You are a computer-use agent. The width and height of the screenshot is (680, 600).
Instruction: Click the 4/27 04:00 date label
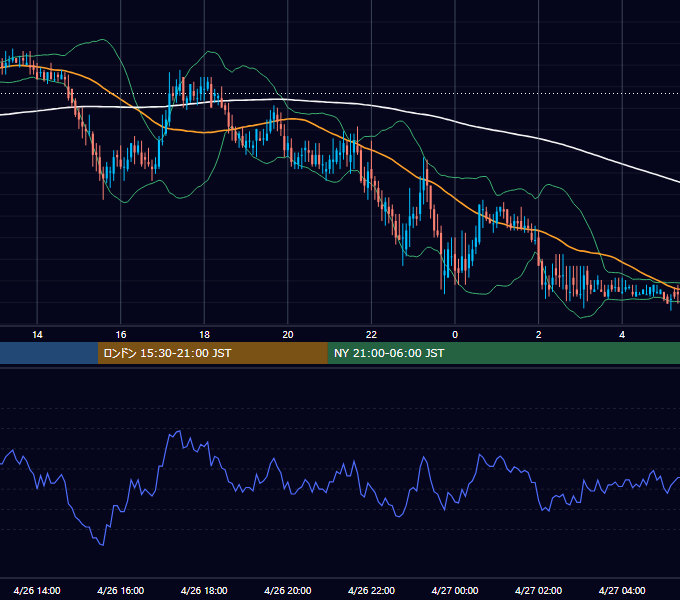pyautogui.click(x=622, y=590)
